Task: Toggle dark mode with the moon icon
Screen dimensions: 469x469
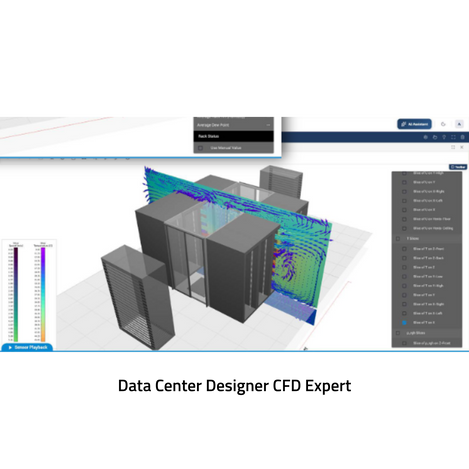Action: [443, 124]
